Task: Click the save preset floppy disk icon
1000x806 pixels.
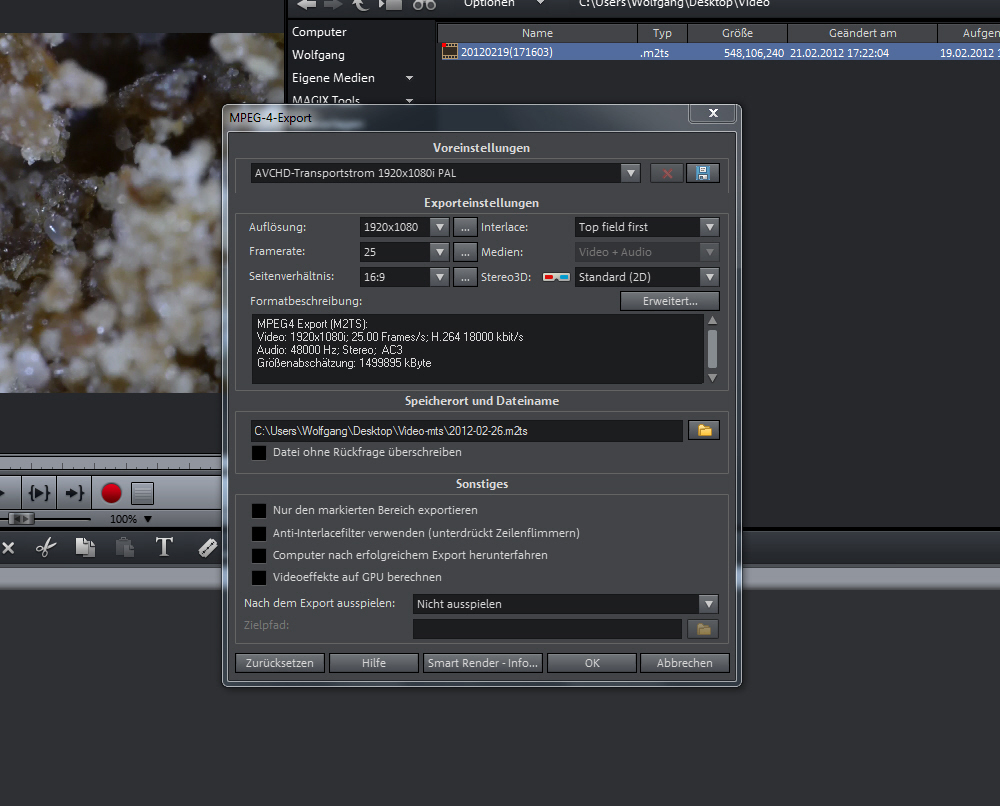Action: pyautogui.click(x=703, y=173)
